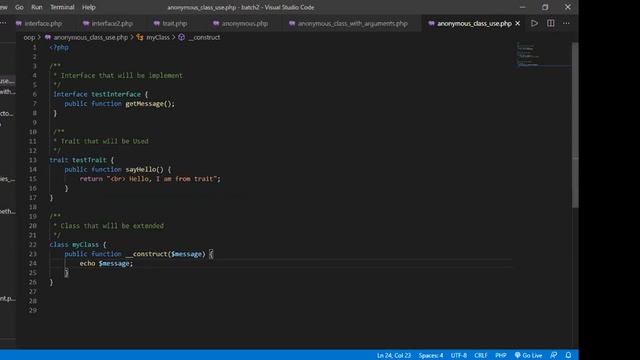Viewport: 640px width, 360px height.
Task: Split the editor right
Action: [x=551, y=23]
